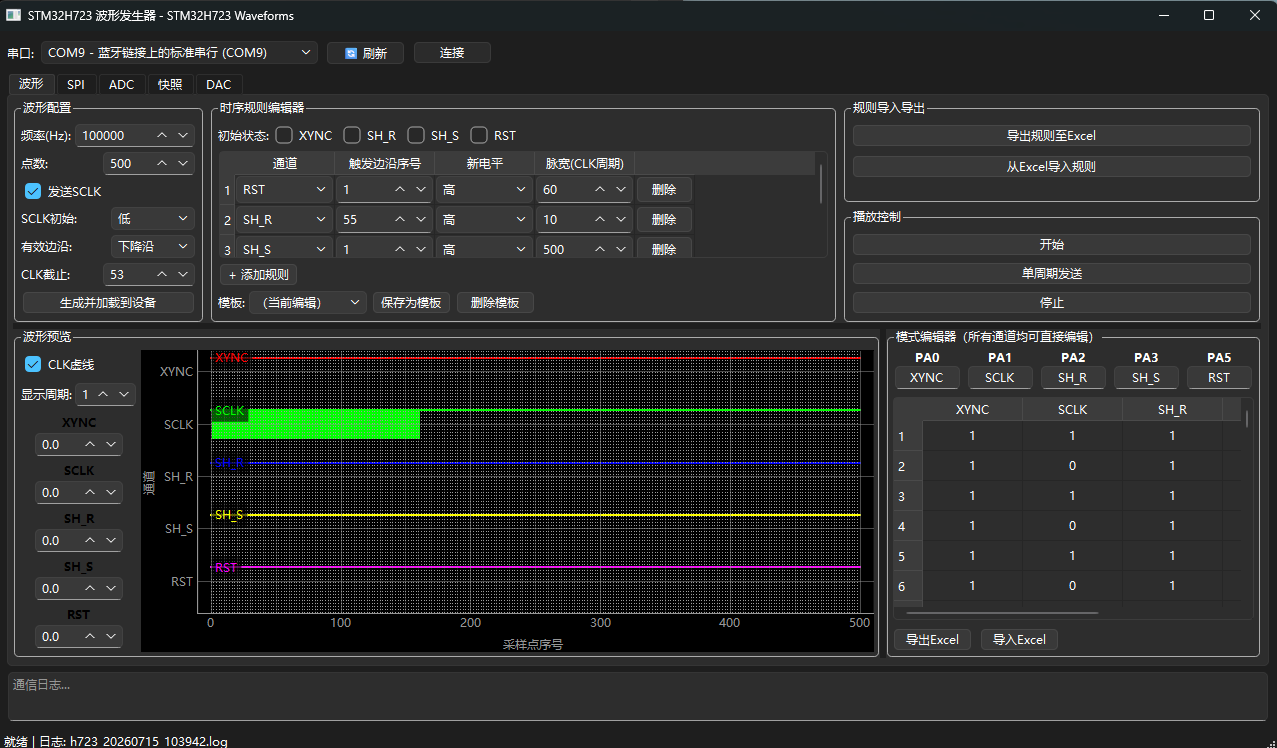
Task: Toggle the 发送SCLK checkbox
Action: (x=33, y=191)
